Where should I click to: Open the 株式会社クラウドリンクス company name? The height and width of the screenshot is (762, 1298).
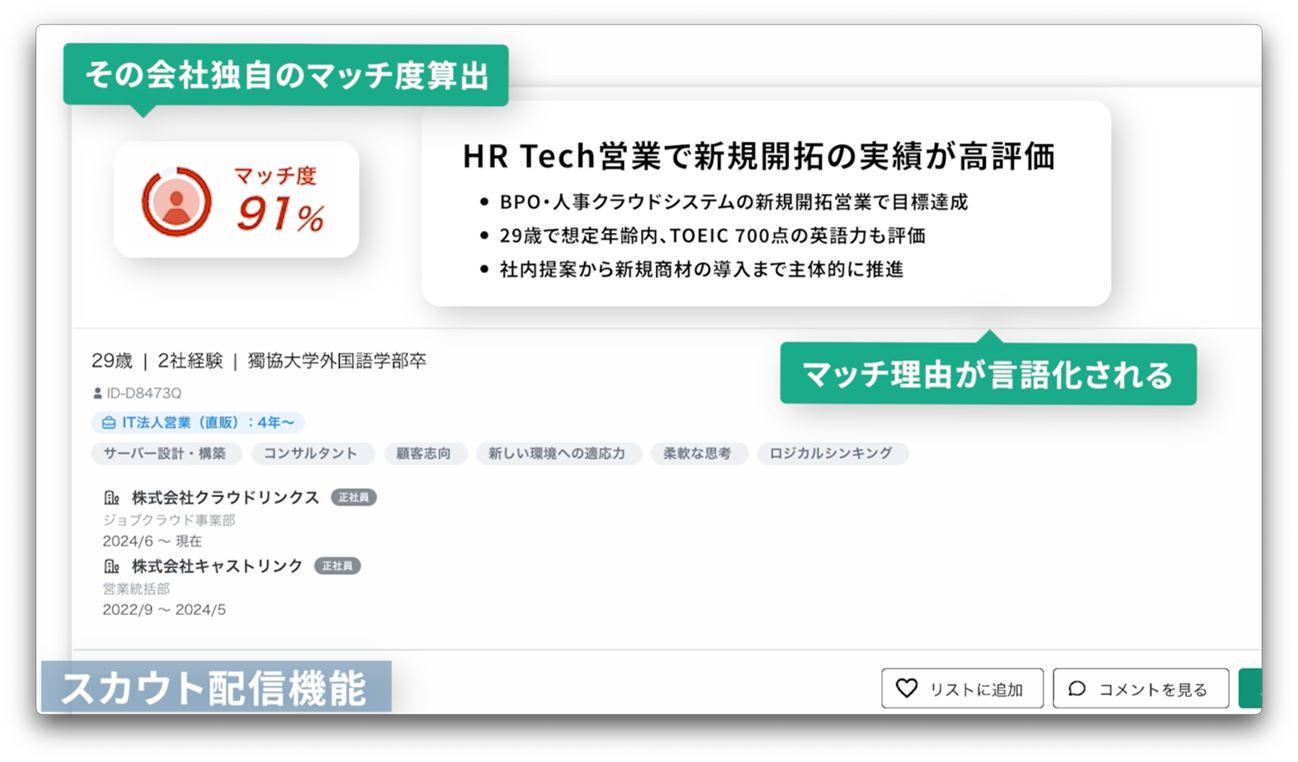point(225,497)
